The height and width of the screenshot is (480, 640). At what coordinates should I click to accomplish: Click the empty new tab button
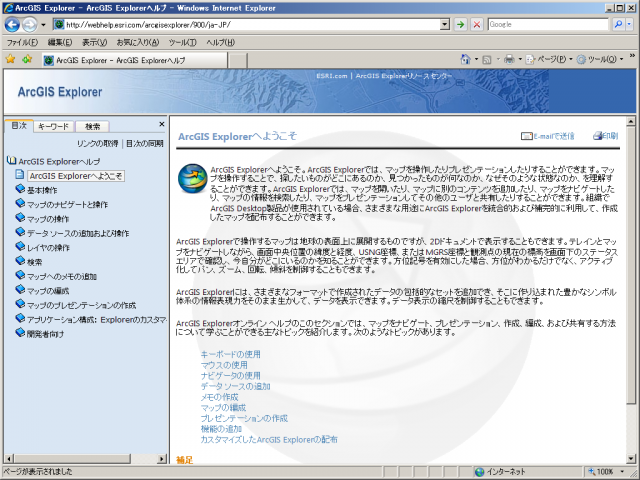coord(237,60)
